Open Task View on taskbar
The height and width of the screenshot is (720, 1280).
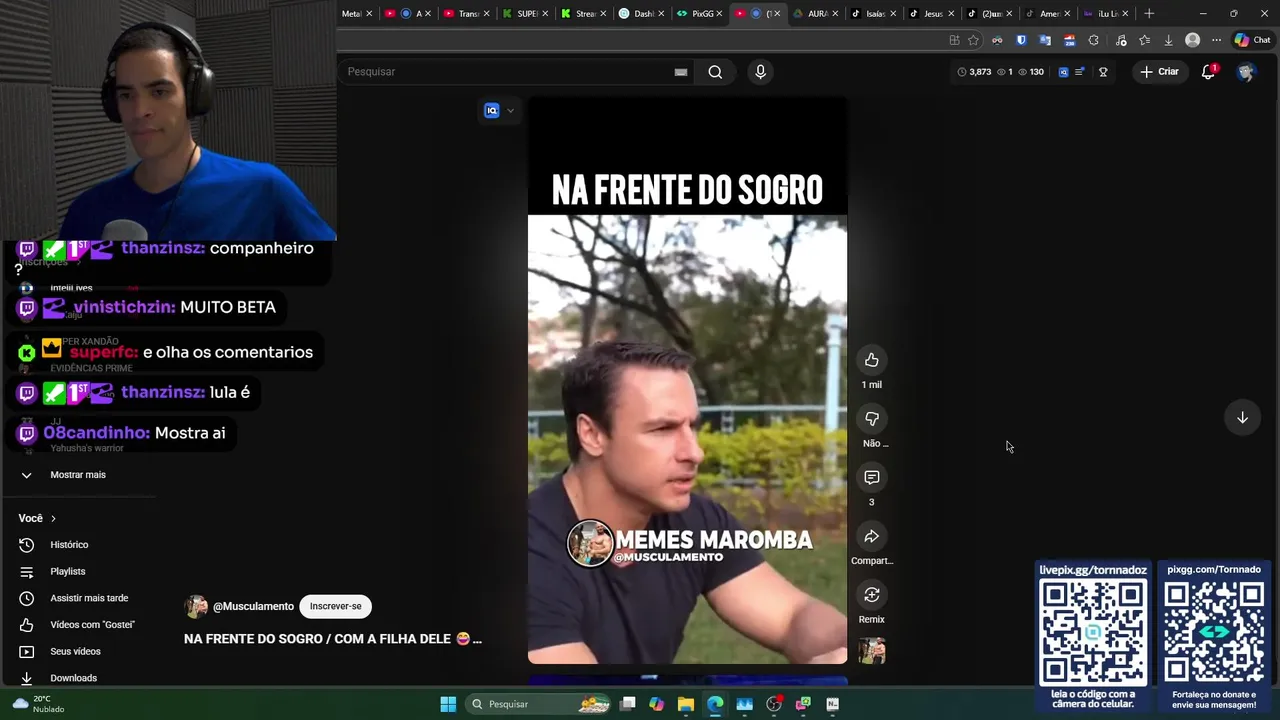[627, 704]
